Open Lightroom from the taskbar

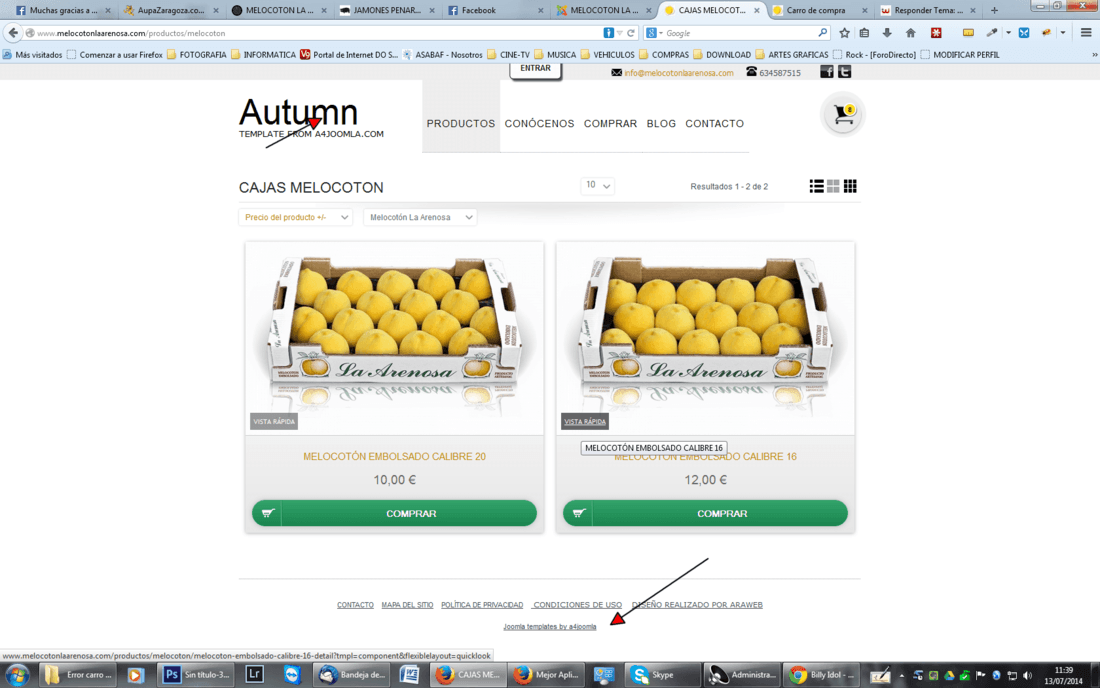click(254, 675)
